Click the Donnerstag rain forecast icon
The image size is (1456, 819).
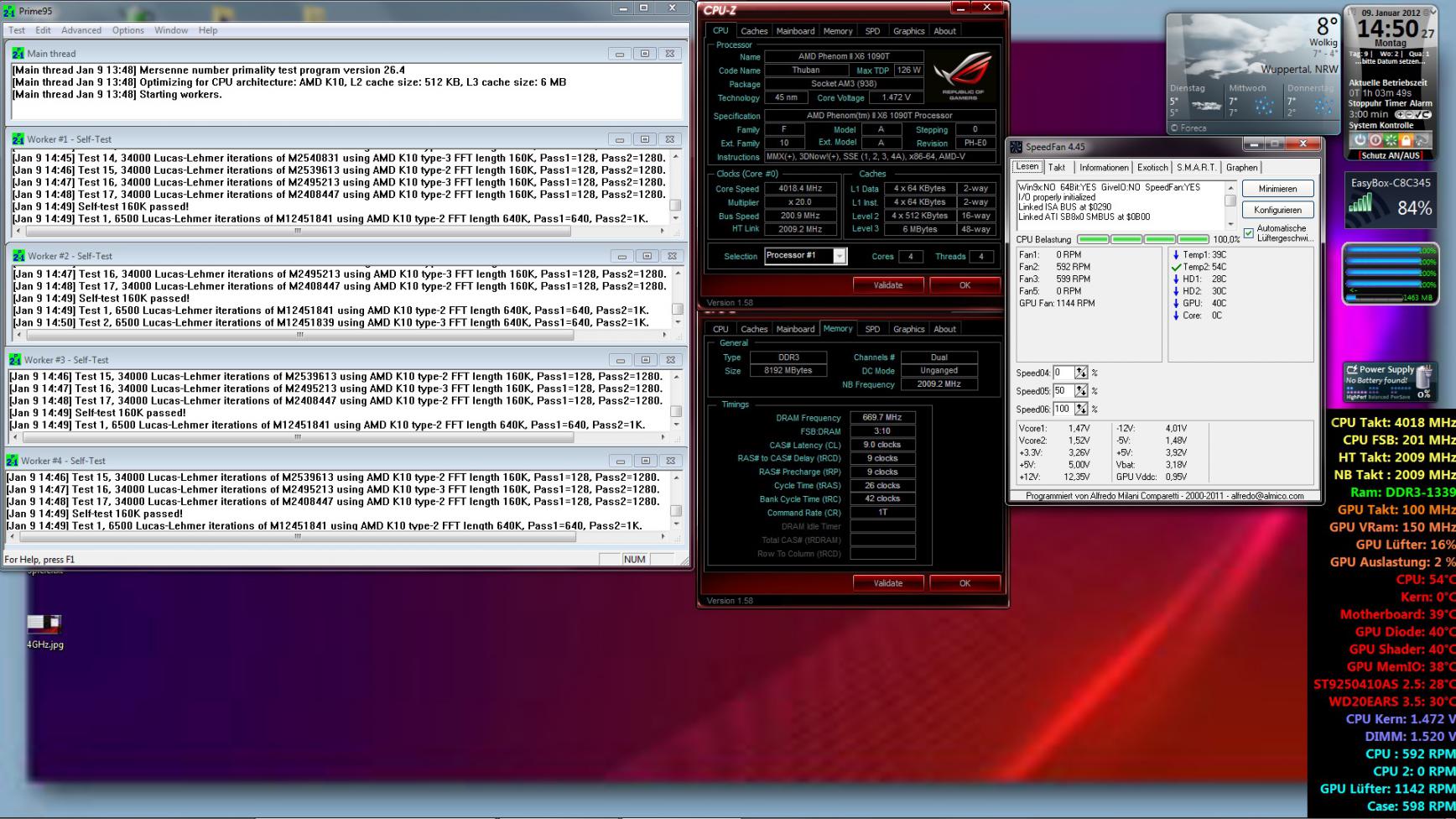(x=1323, y=105)
